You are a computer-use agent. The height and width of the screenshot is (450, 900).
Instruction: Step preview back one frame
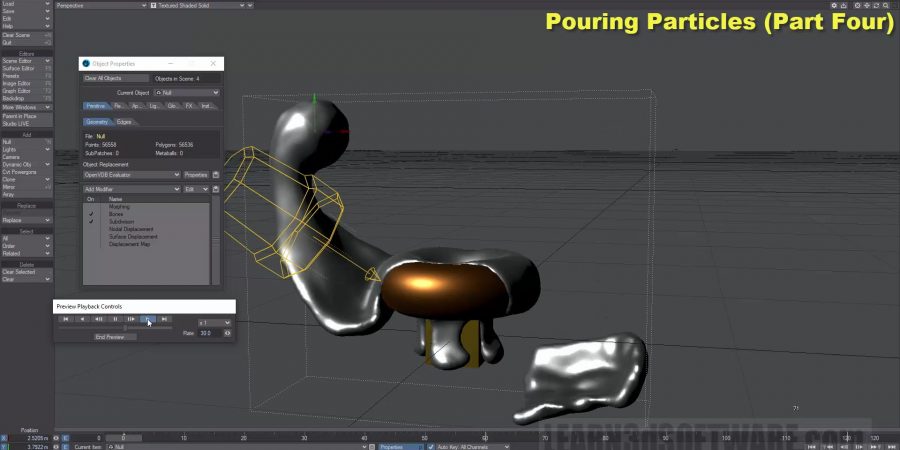98,319
